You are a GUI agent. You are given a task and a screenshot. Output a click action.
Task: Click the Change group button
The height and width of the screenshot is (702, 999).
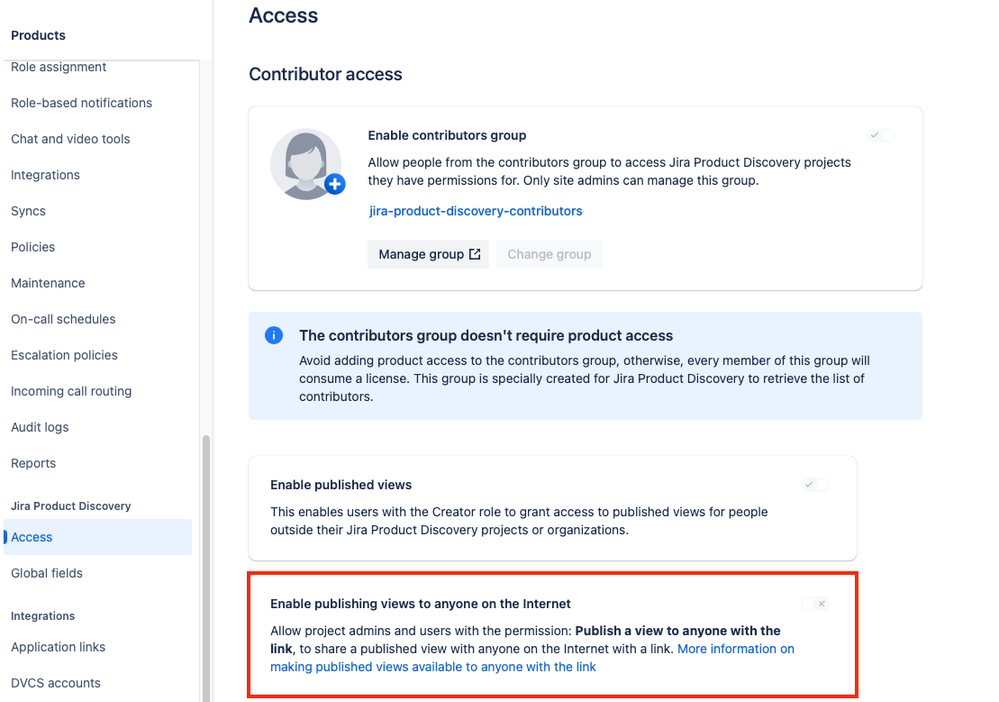pyautogui.click(x=548, y=254)
